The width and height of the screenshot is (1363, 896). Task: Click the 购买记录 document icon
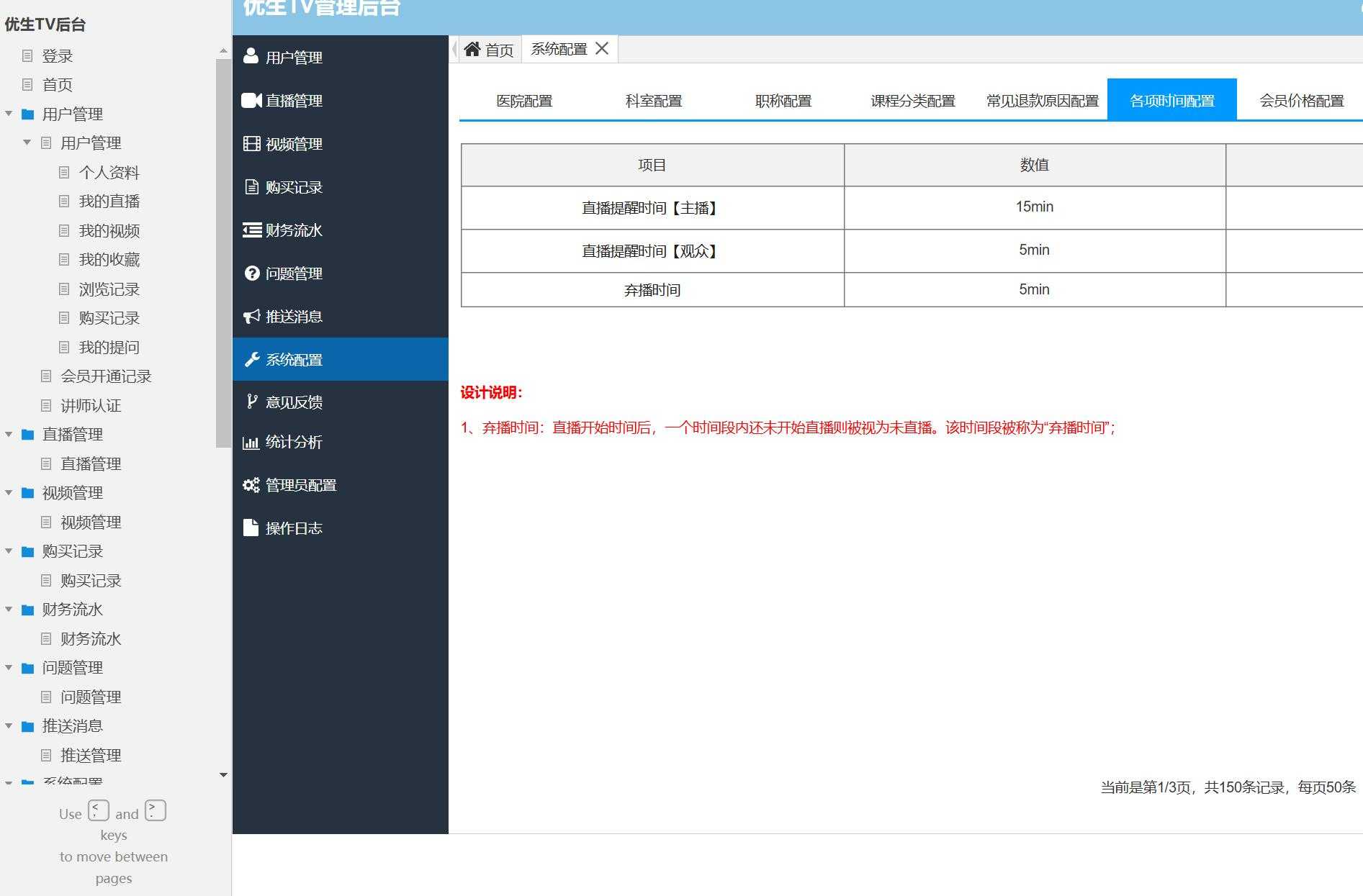coord(251,186)
